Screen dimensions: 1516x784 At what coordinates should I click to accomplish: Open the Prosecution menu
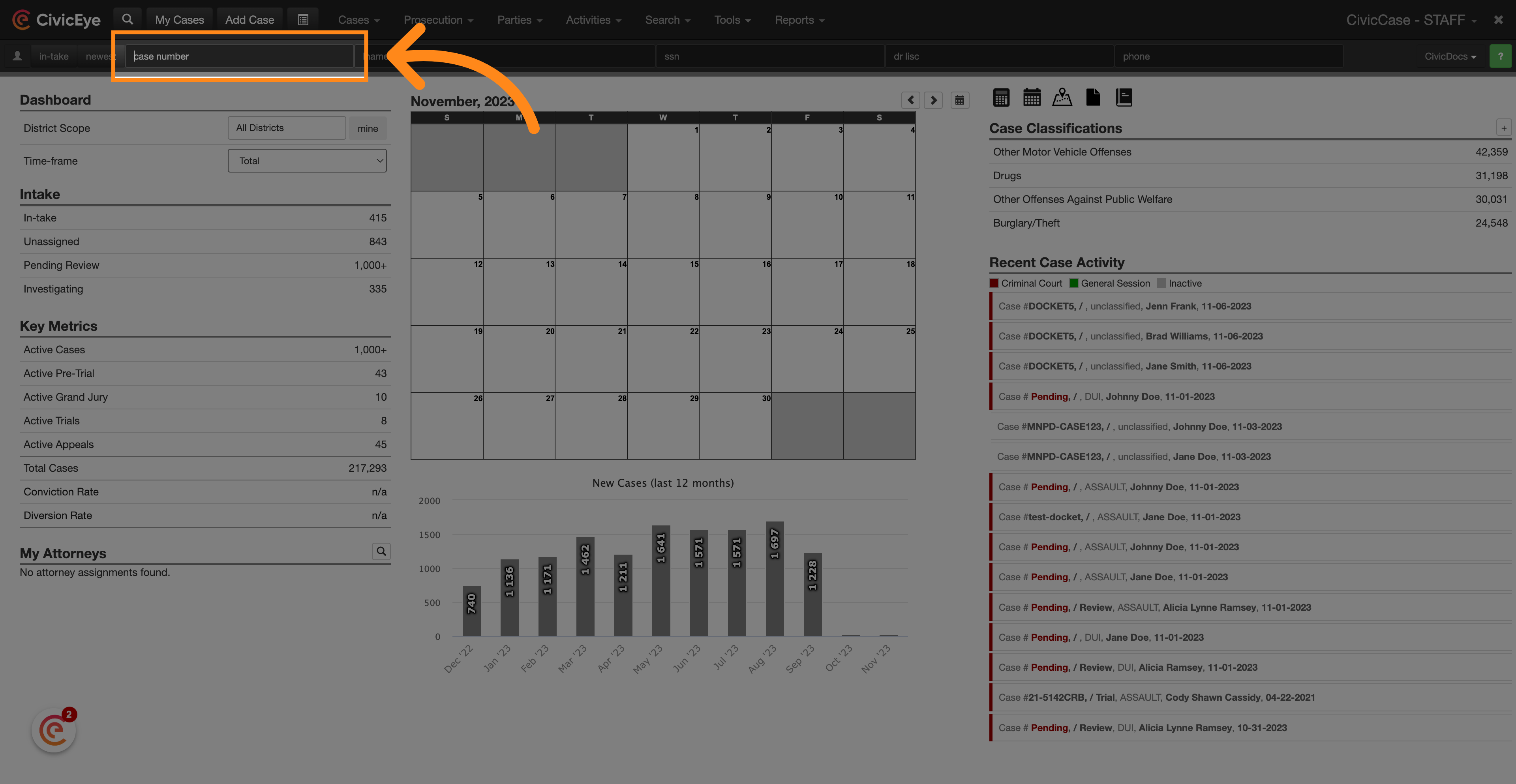click(x=439, y=20)
